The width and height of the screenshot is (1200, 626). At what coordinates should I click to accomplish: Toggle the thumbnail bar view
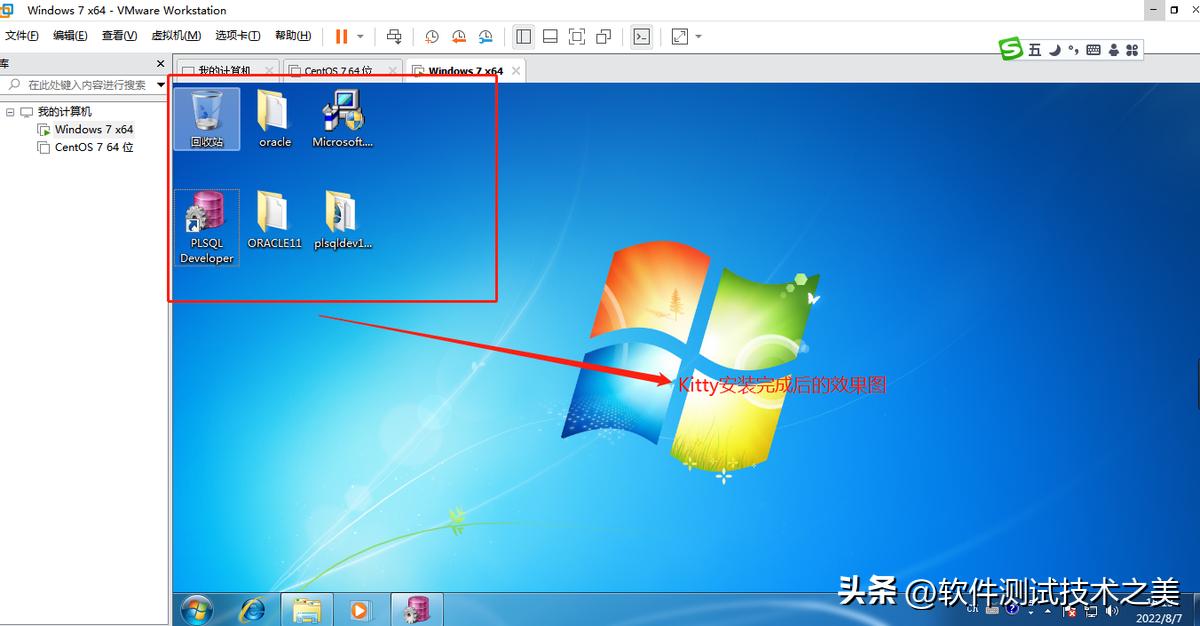550,36
